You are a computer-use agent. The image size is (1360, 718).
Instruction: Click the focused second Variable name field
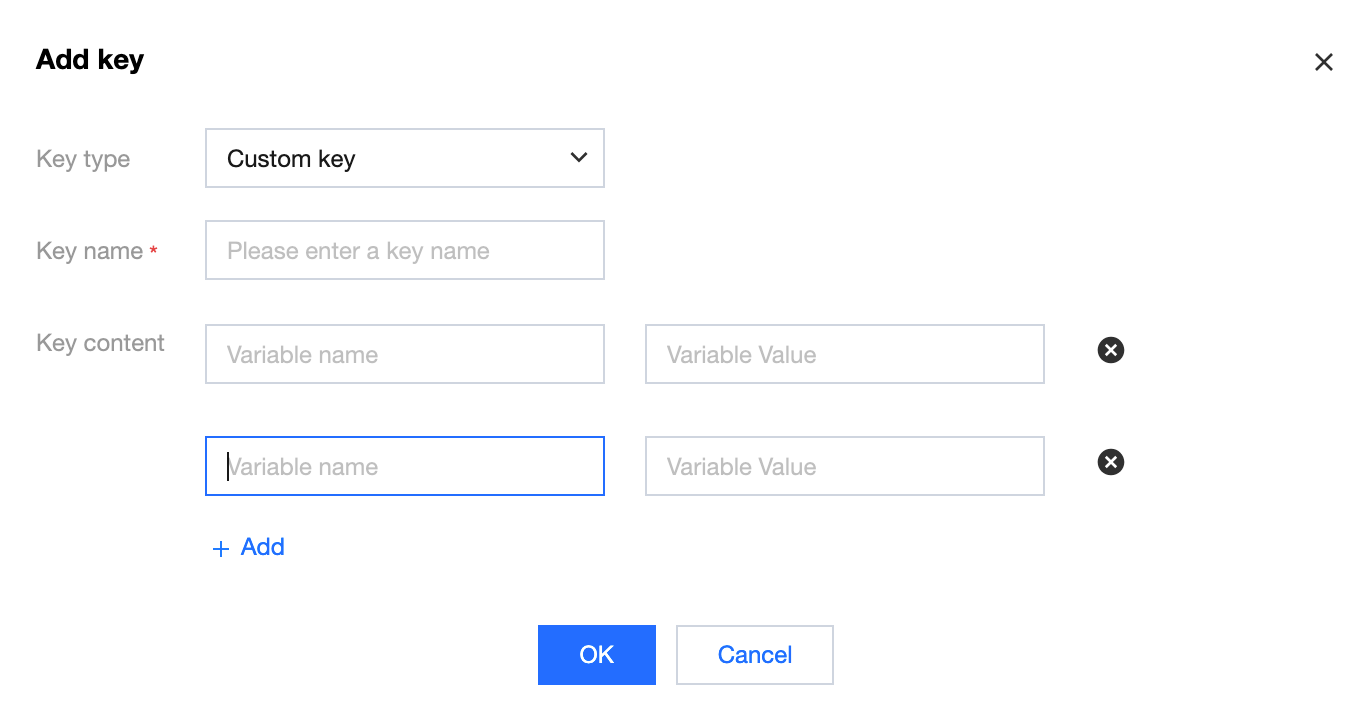point(404,466)
